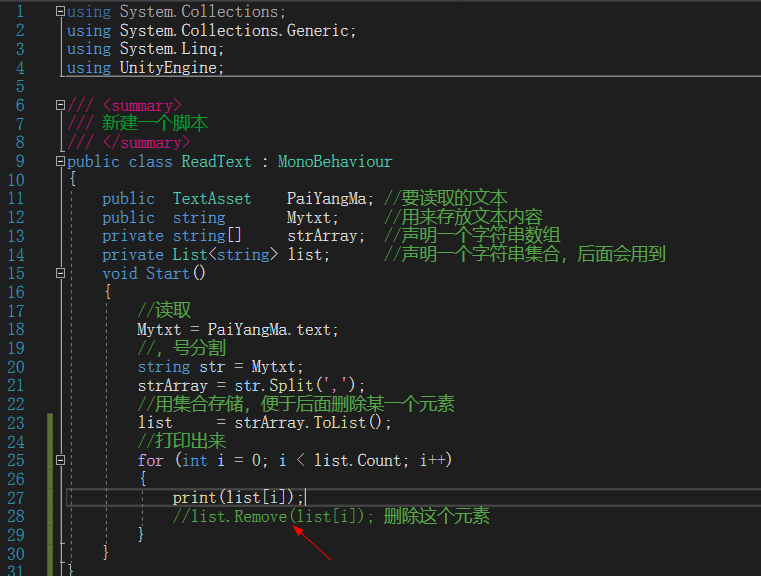Collapse the Start method block

coord(60,273)
